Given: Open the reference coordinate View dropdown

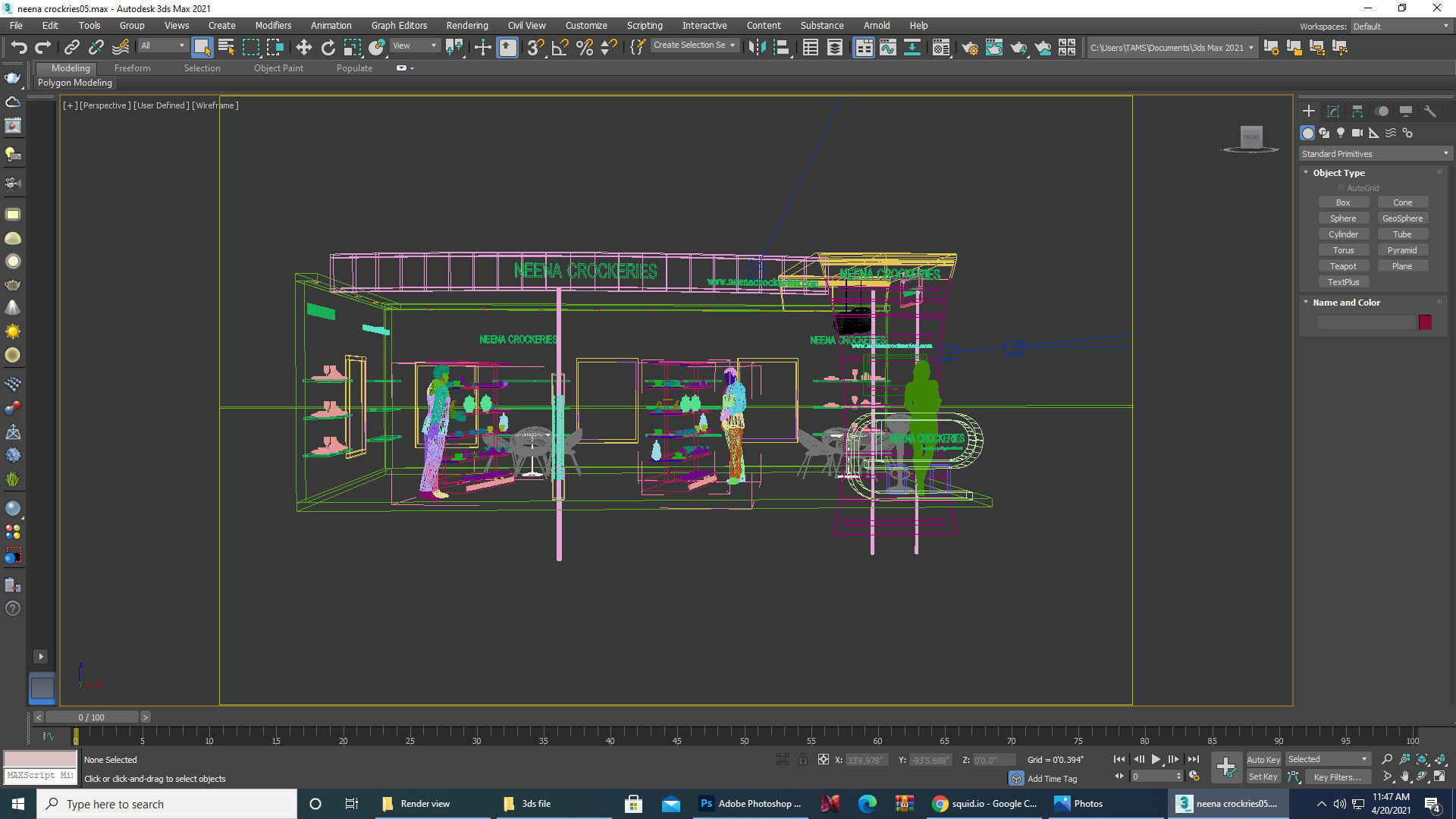Looking at the screenshot, I should pyautogui.click(x=415, y=45).
